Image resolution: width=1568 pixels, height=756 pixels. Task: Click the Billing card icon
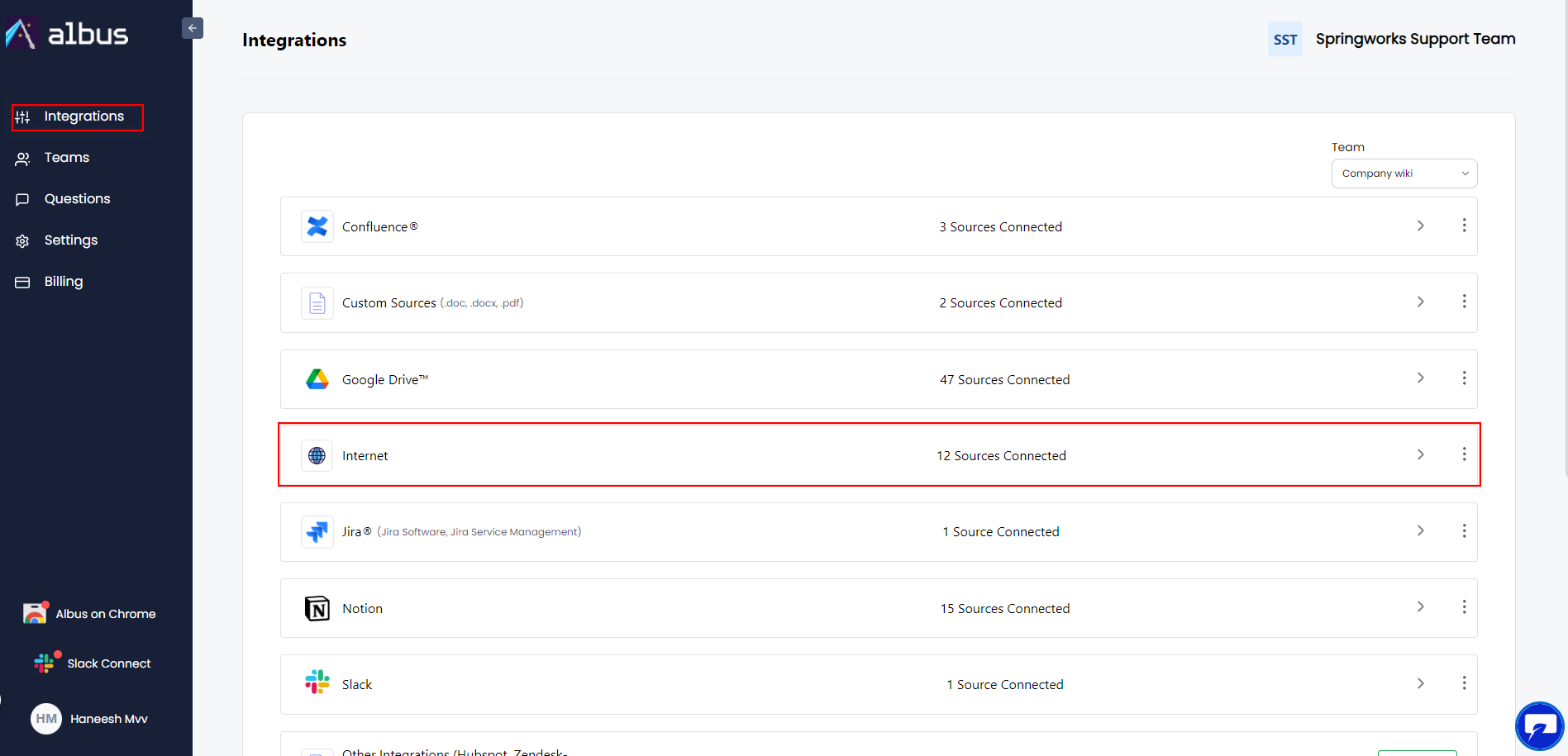(x=22, y=283)
